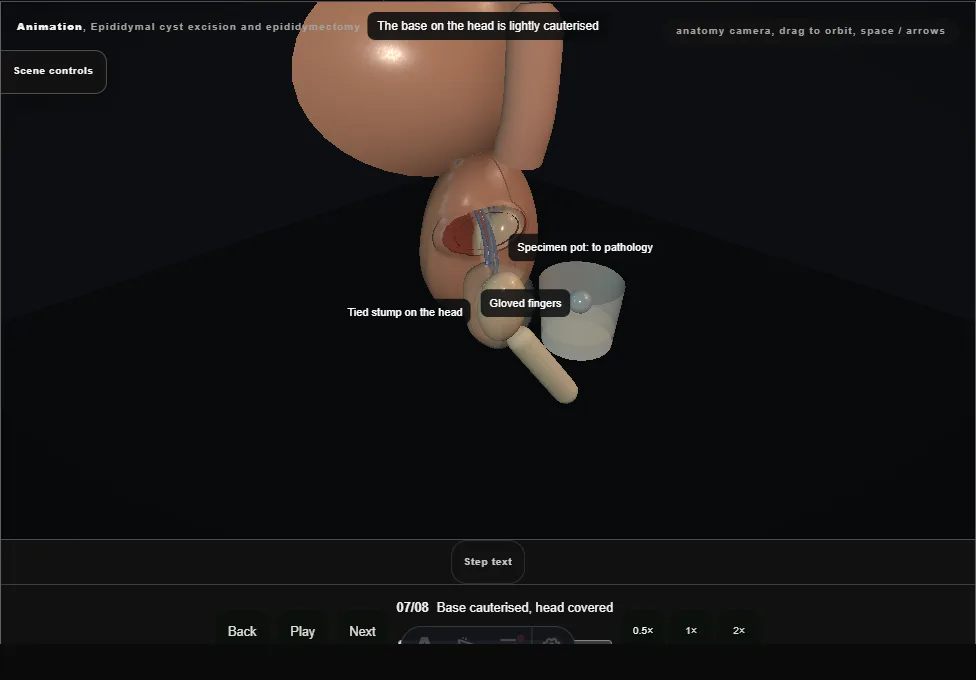Click the '07/08' step counter
This screenshot has height=680, width=976.
click(412, 607)
